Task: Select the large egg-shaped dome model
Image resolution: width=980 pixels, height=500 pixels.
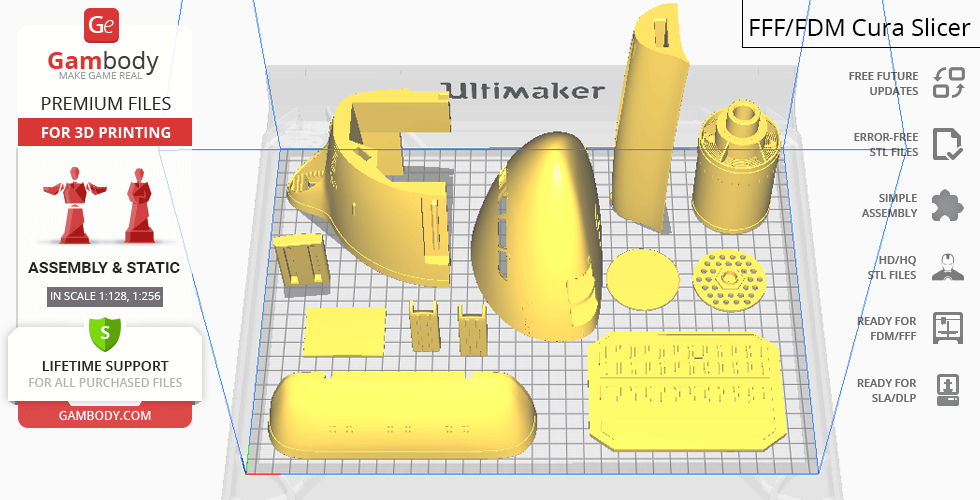Action: click(545, 235)
